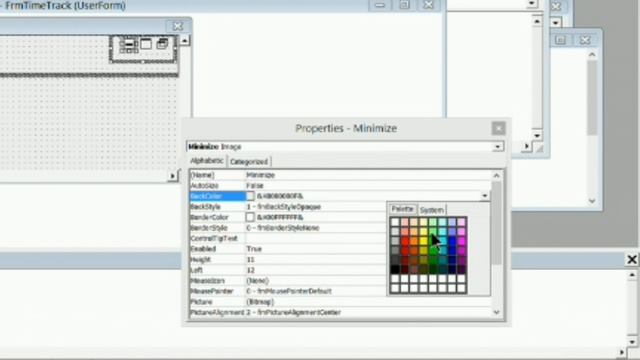The height and width of the screenshot is (360, 640).
Task: Click the Enabled value True
Action: pyautogui.click(x=254, y=249)
